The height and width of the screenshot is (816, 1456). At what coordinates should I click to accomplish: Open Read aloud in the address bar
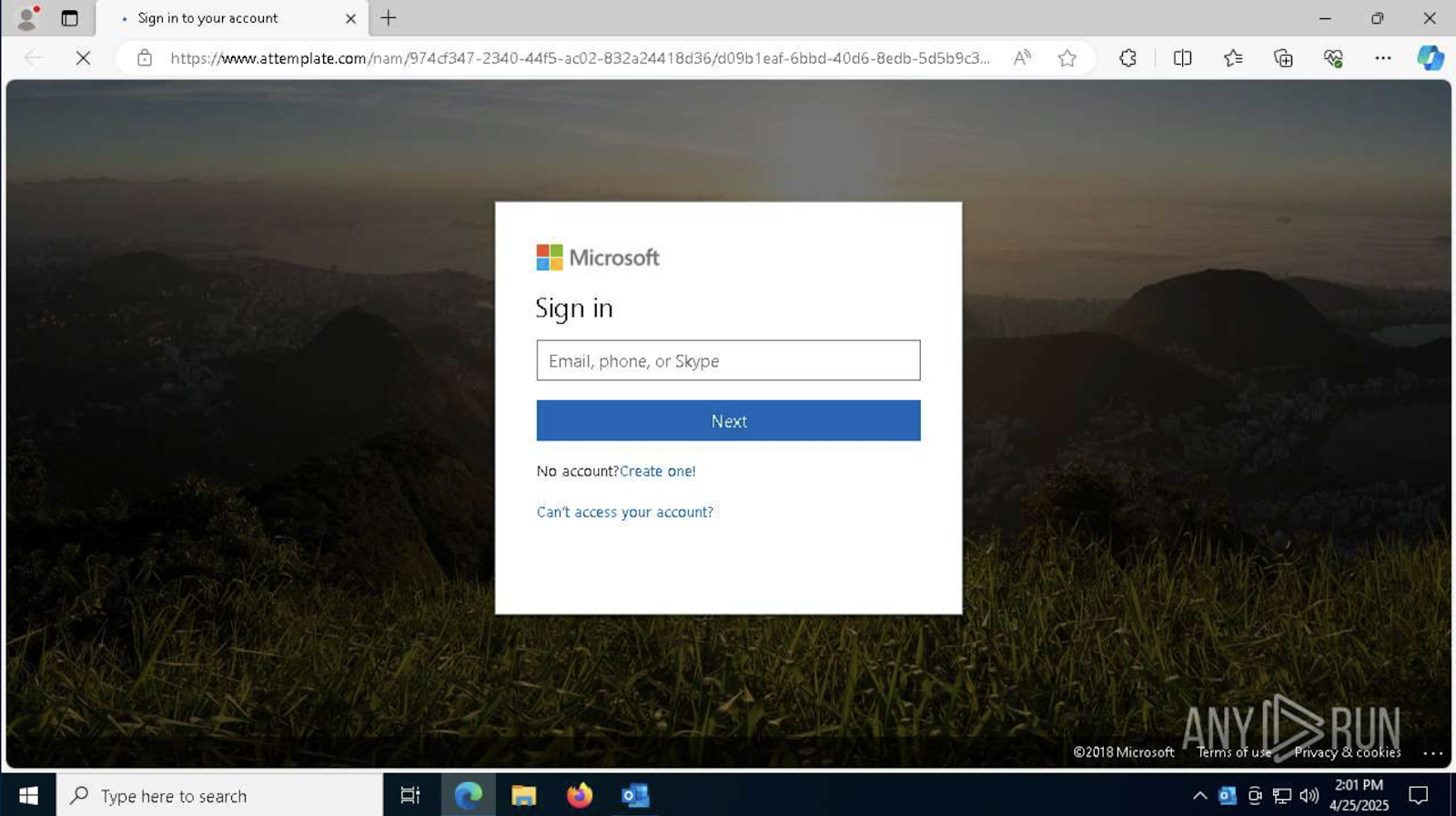click(x=1022, y=58)
